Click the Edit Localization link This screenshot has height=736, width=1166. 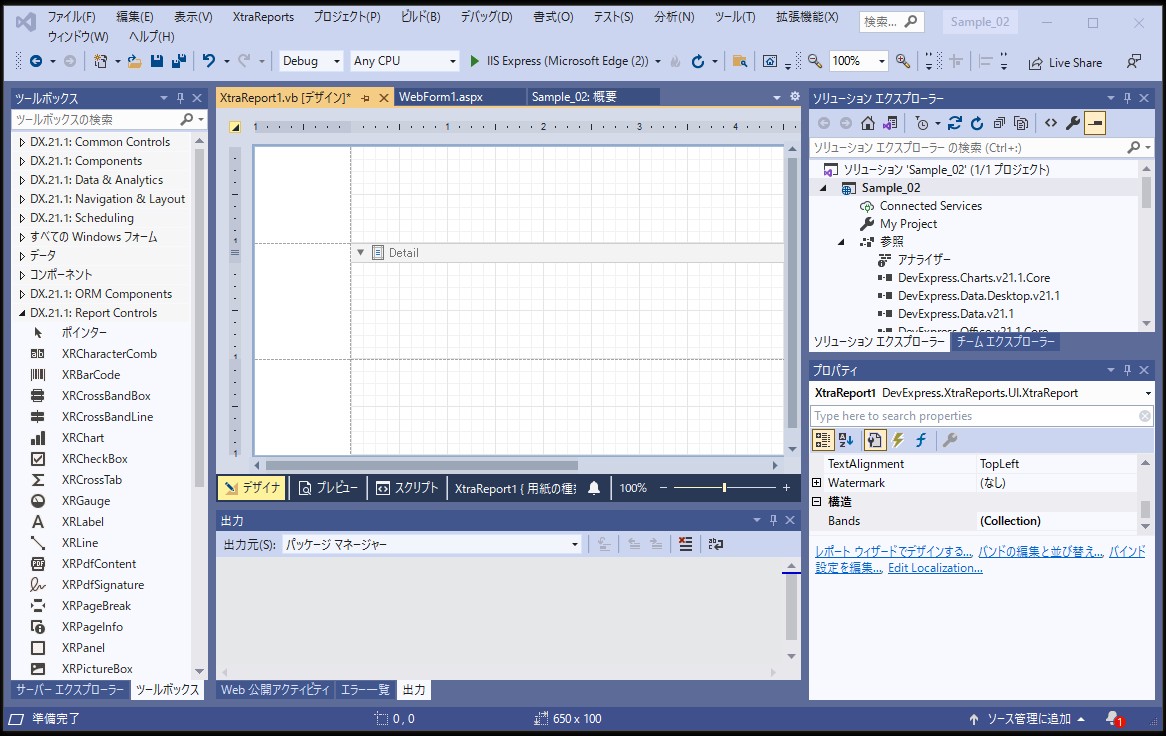click(934, 568)
